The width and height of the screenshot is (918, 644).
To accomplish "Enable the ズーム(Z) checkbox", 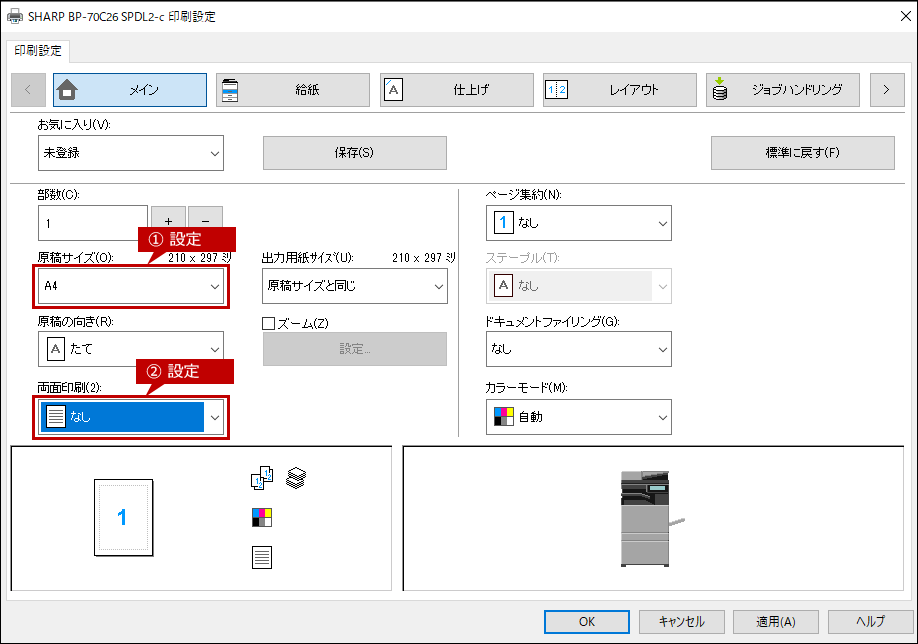I will 269,323.
